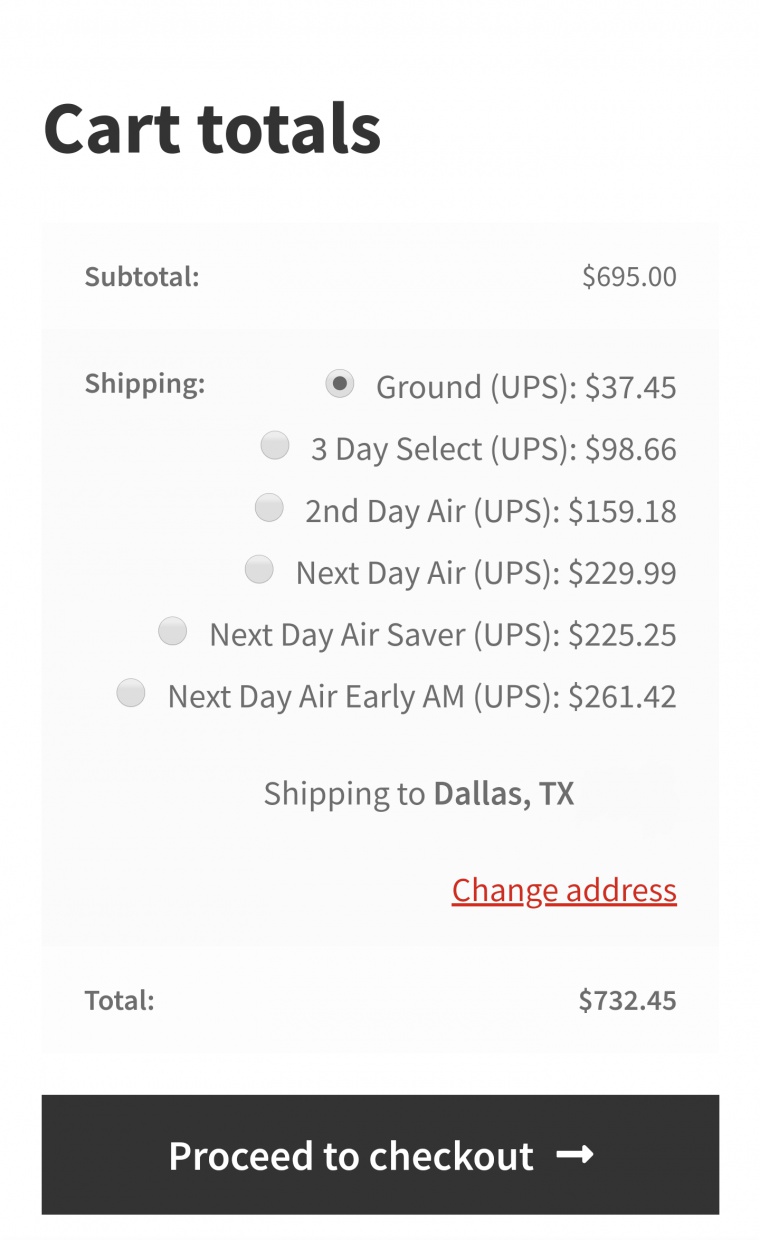The height and width of the screenshot is (1240, 760).
Task: Click the Dallas, TX shipping destination text
Action: pyautogui.click(x=503, y=794)
